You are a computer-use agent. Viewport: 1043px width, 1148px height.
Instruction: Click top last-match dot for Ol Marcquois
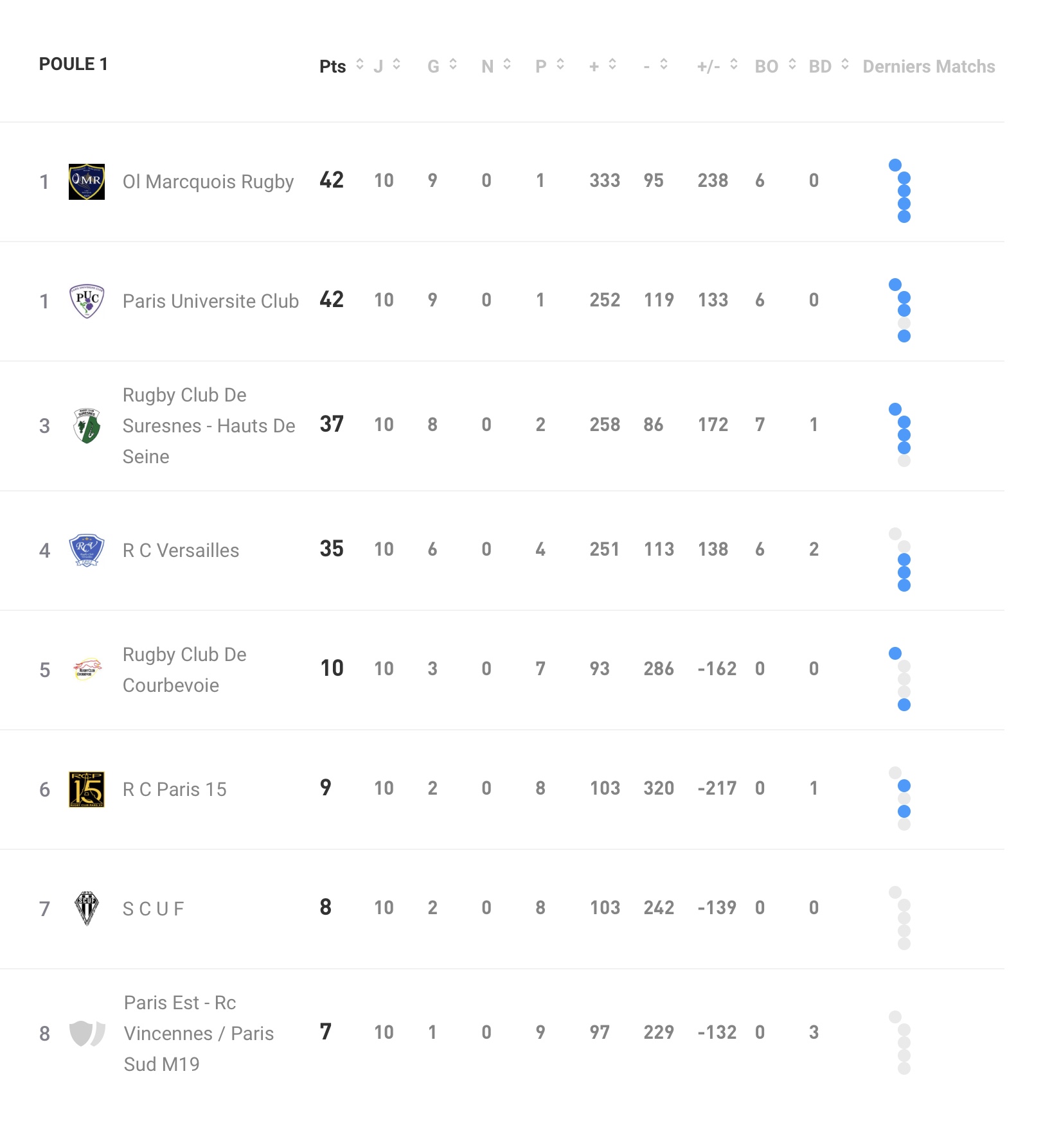(895, 165)
